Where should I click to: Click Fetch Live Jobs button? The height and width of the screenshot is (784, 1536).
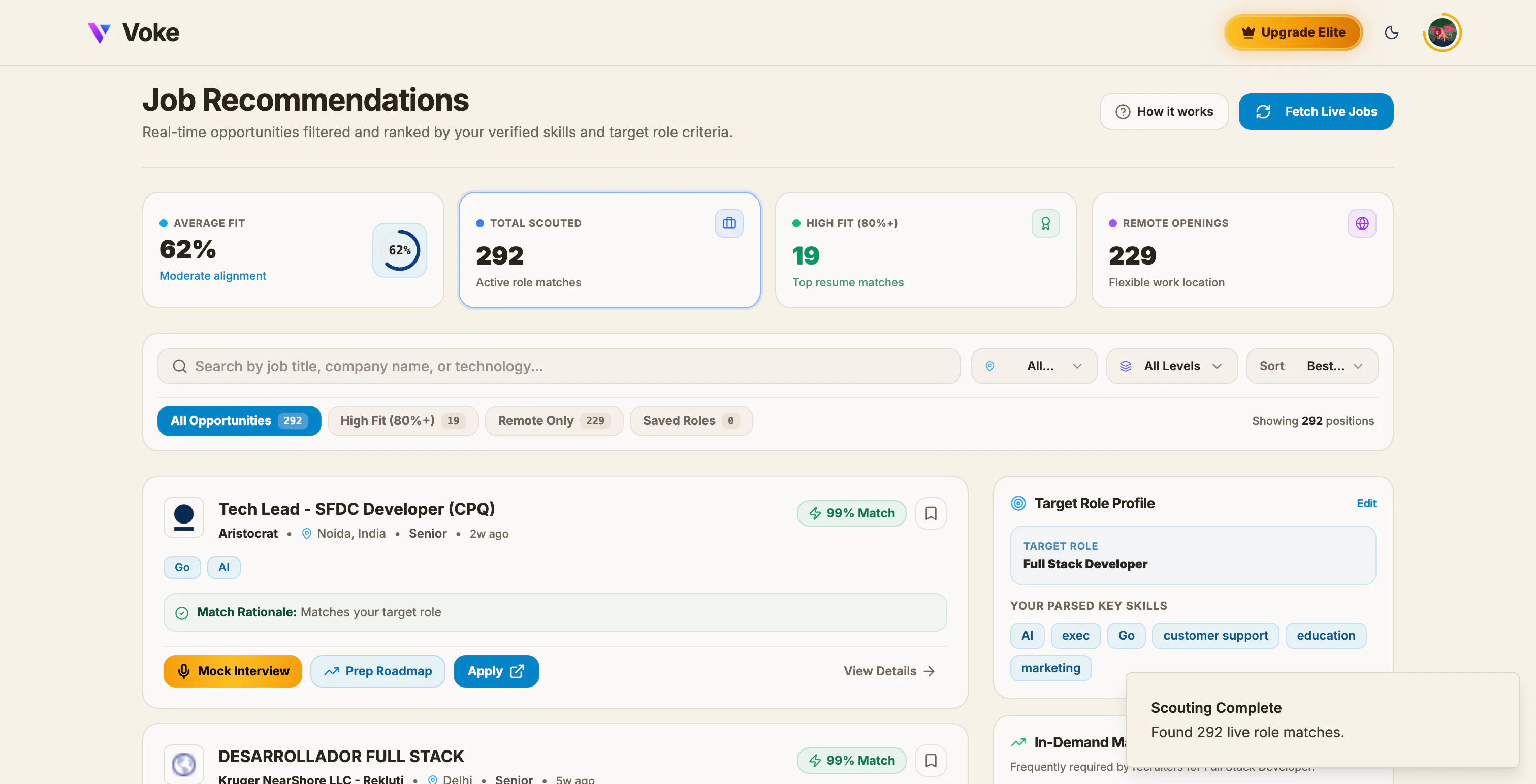[x=1316, y=112]
